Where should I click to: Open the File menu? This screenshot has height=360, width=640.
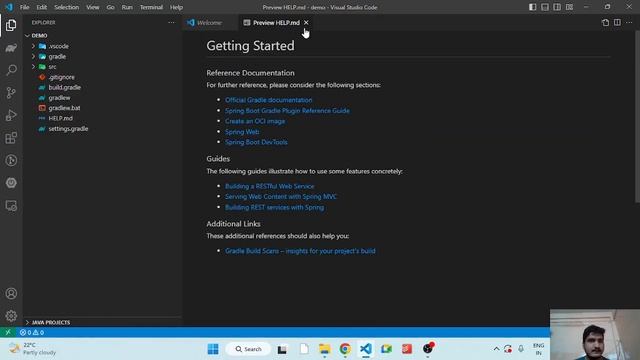pos(24,7)
